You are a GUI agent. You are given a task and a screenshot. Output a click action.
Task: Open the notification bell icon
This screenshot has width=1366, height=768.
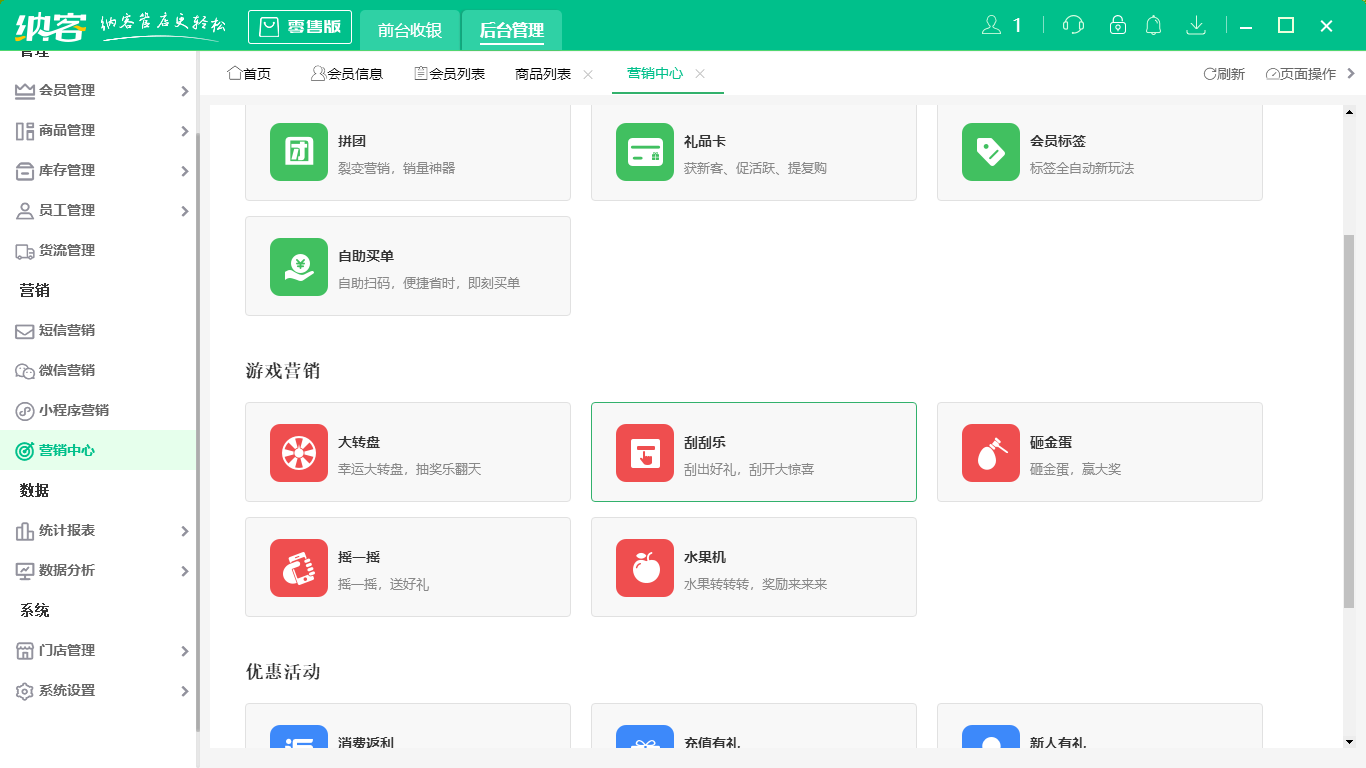click(x=1153, y=25)
